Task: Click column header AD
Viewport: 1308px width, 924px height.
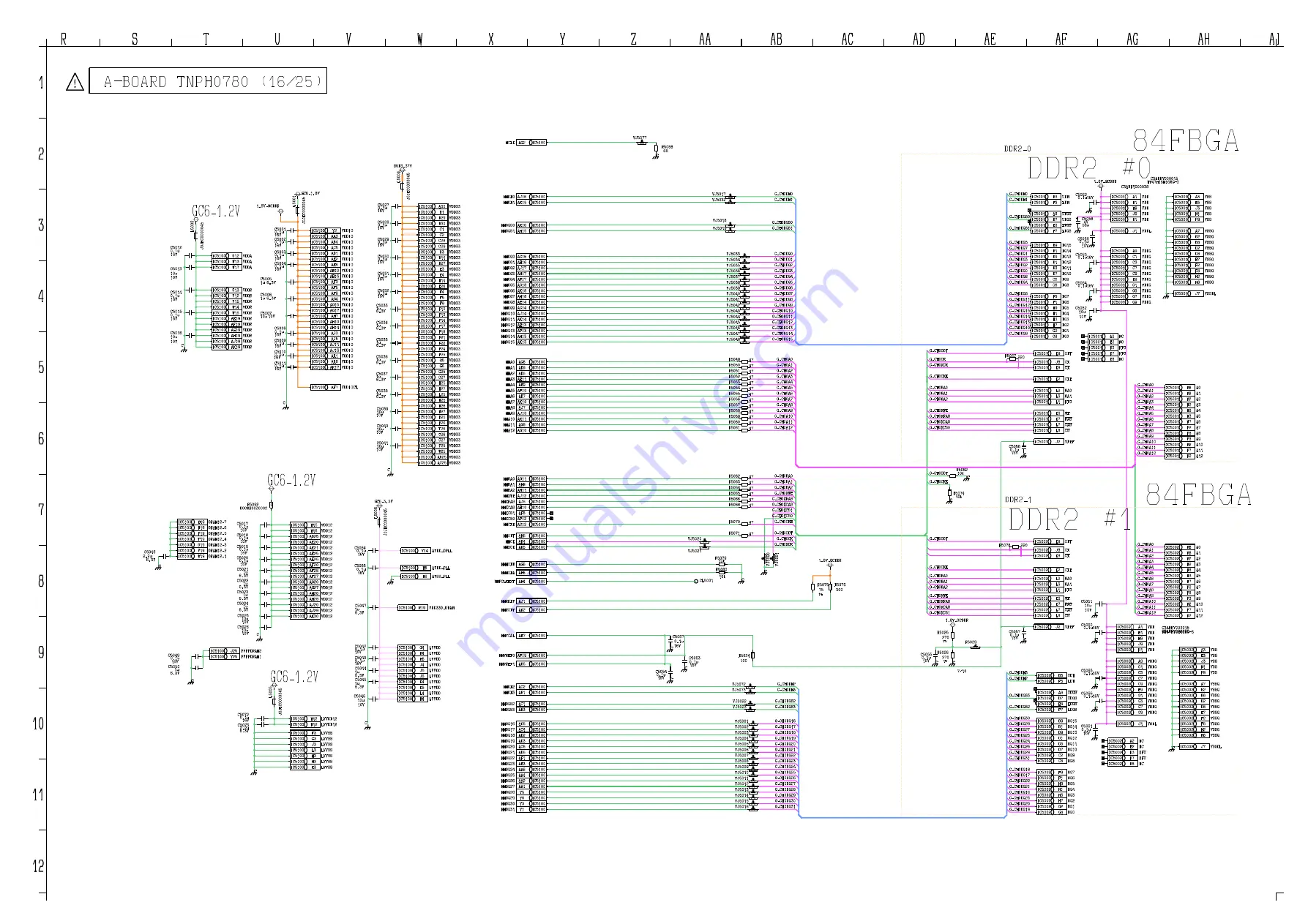Action: point(919,39)
